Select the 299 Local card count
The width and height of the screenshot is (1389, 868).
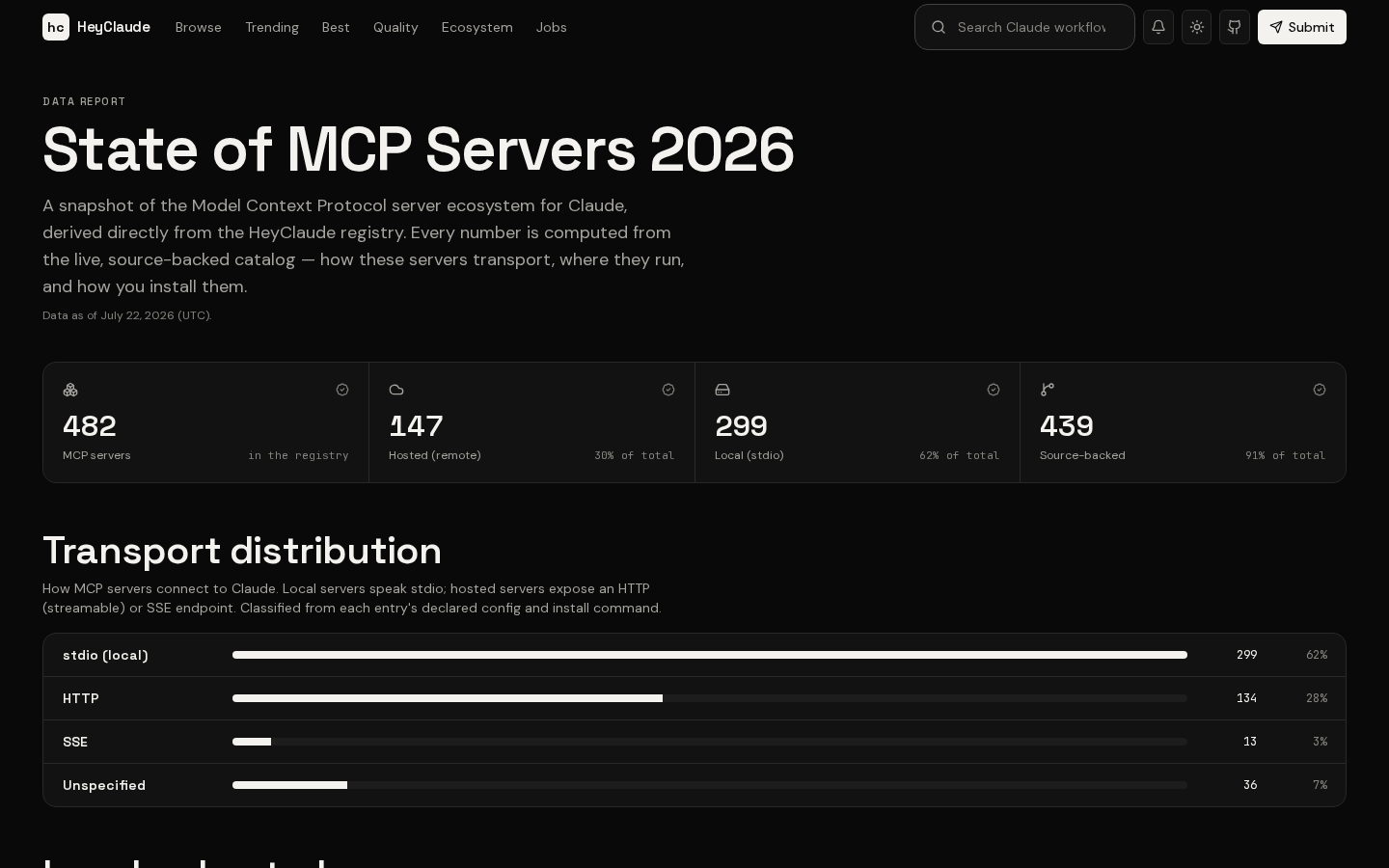click(x=741, y=426)
